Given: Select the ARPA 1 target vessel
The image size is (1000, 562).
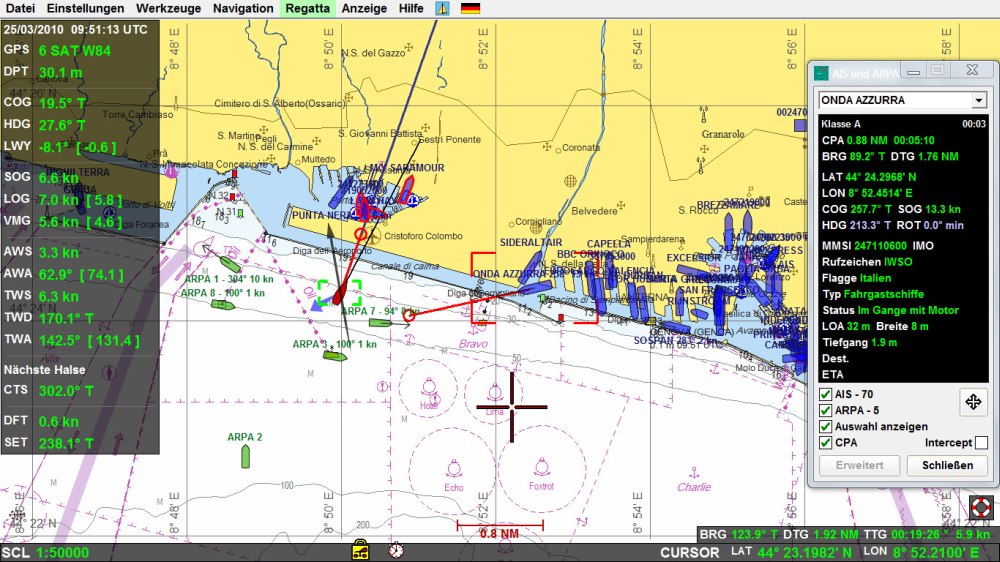Looking at the screenshot, I should coord(230,263).
